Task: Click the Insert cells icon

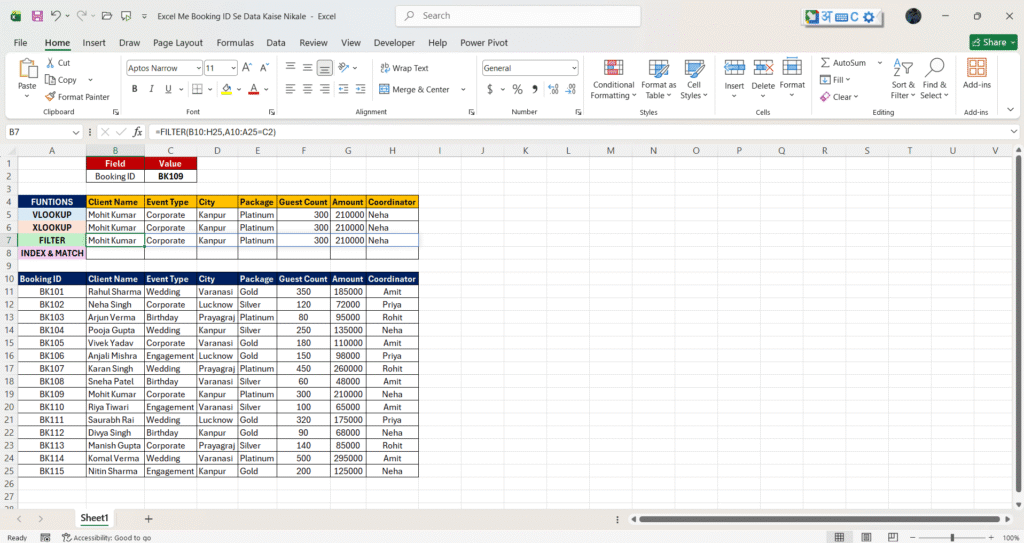Action: 734,68
